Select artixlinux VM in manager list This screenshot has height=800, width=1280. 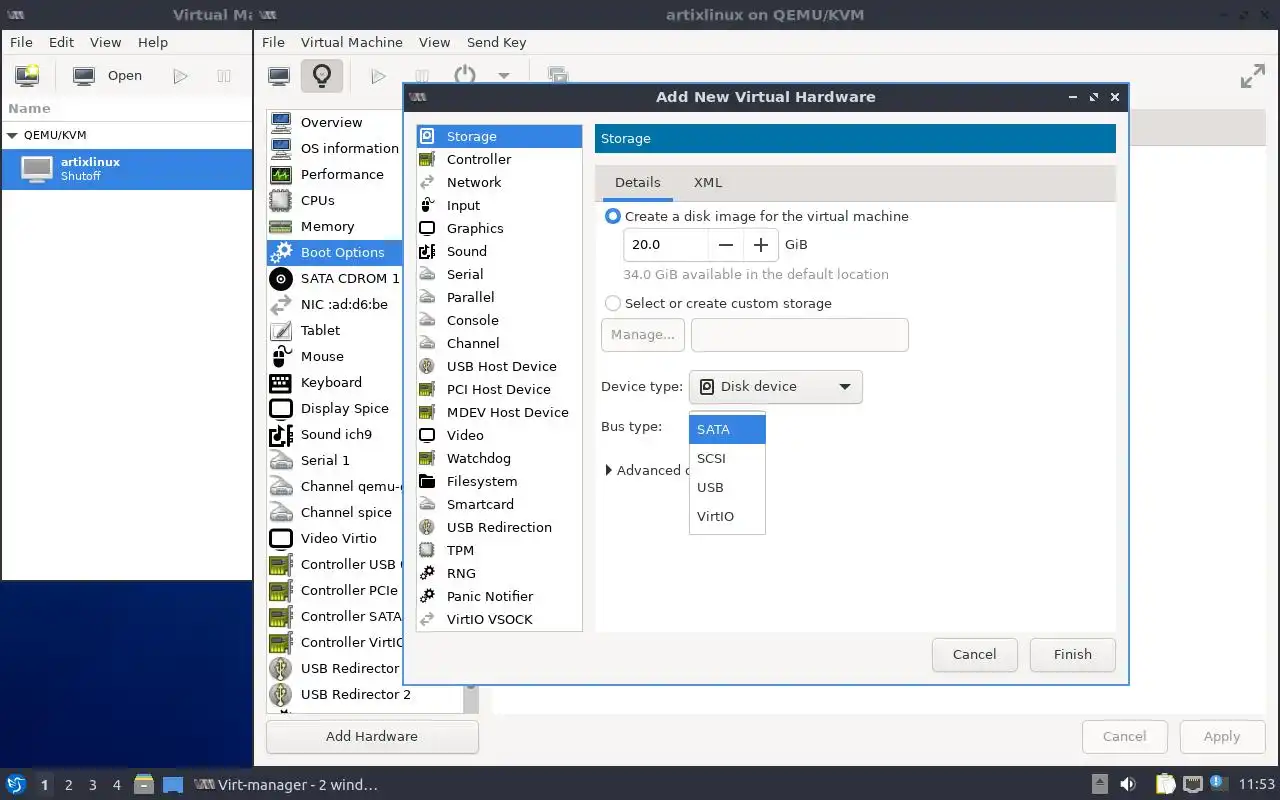pyautogui.click(x=127, y=169)
